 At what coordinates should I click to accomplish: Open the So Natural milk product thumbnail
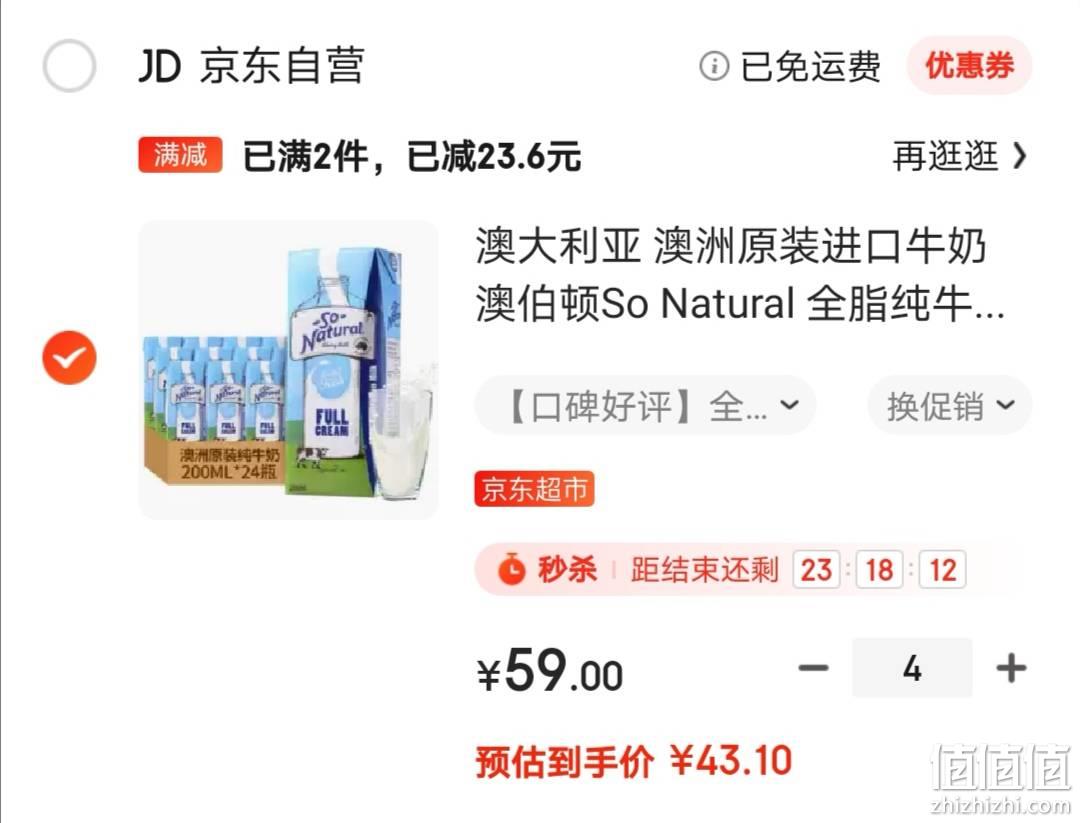(x=289, y=370)
